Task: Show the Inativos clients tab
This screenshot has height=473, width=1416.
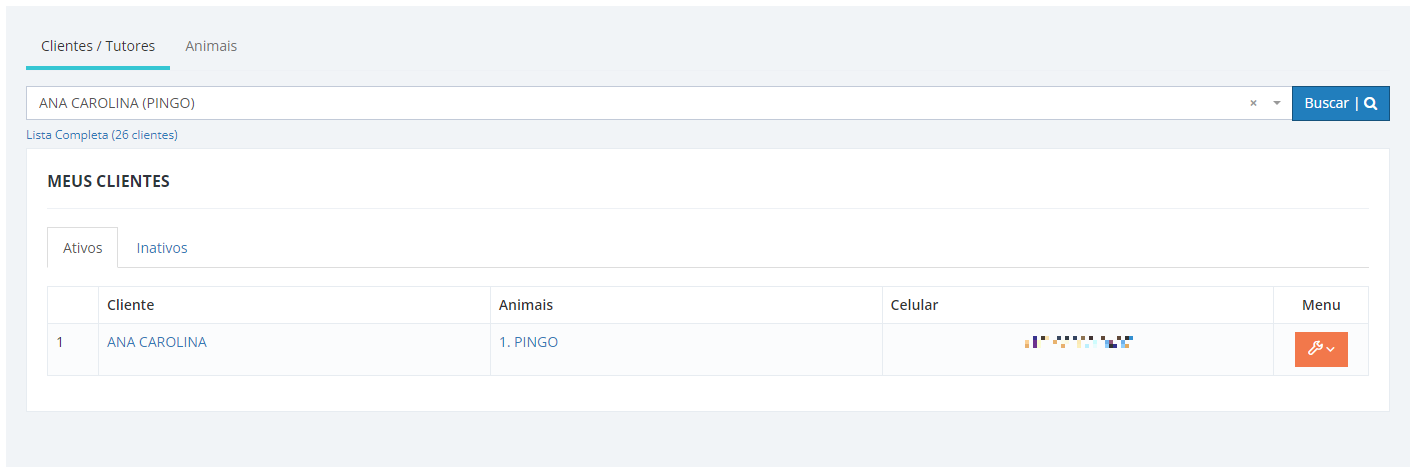Action: [x=162, y=248]
